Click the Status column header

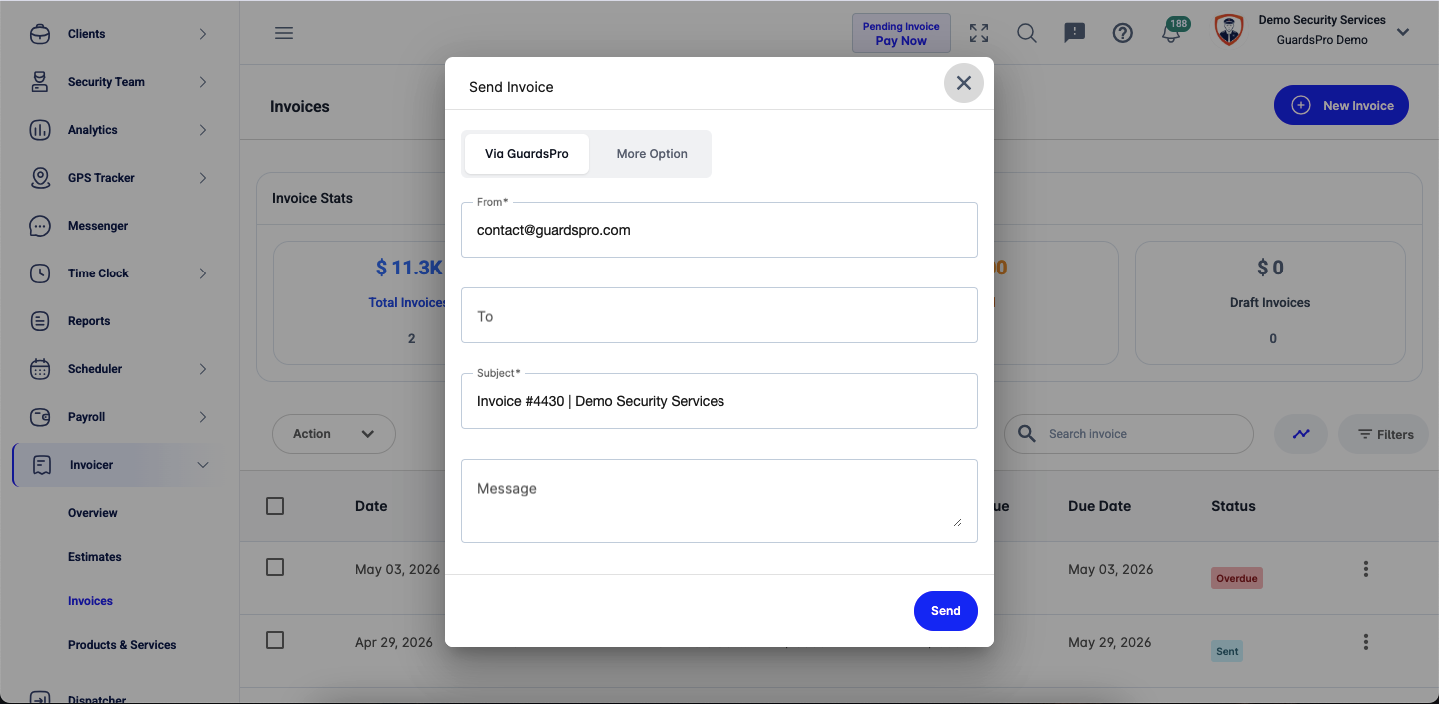(1233, 506)
